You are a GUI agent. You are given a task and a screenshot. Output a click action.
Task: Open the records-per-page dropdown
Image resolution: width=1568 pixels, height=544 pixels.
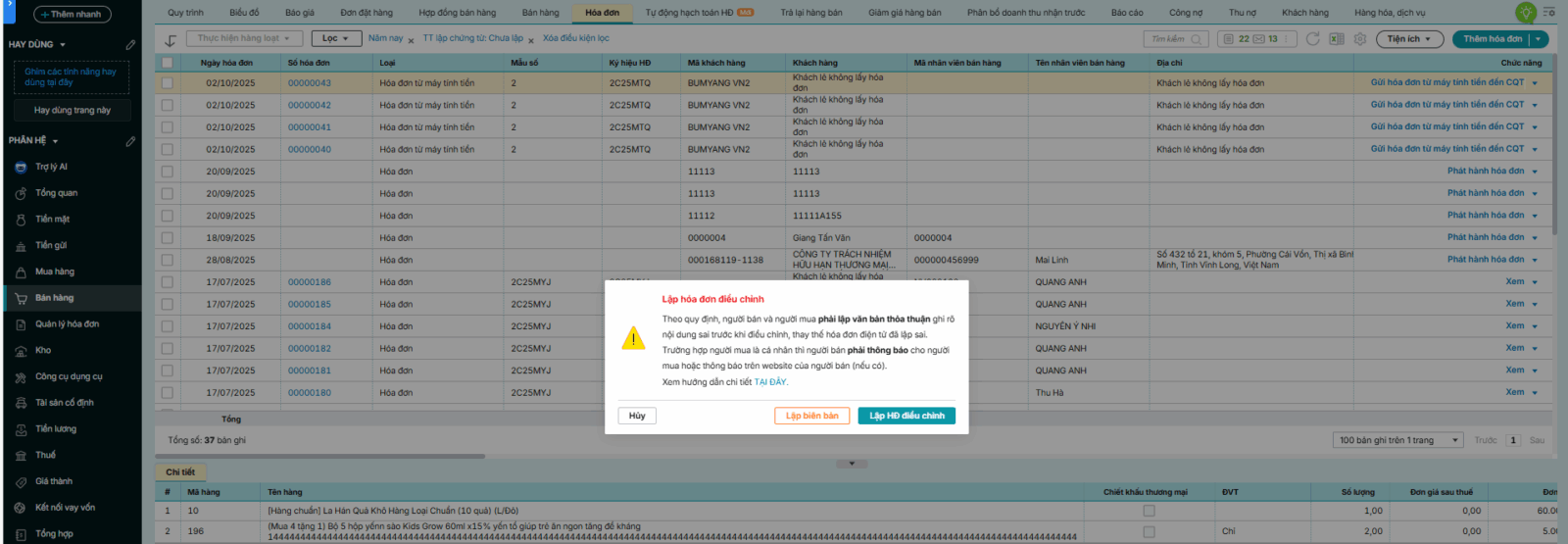tap(1398, 440)
